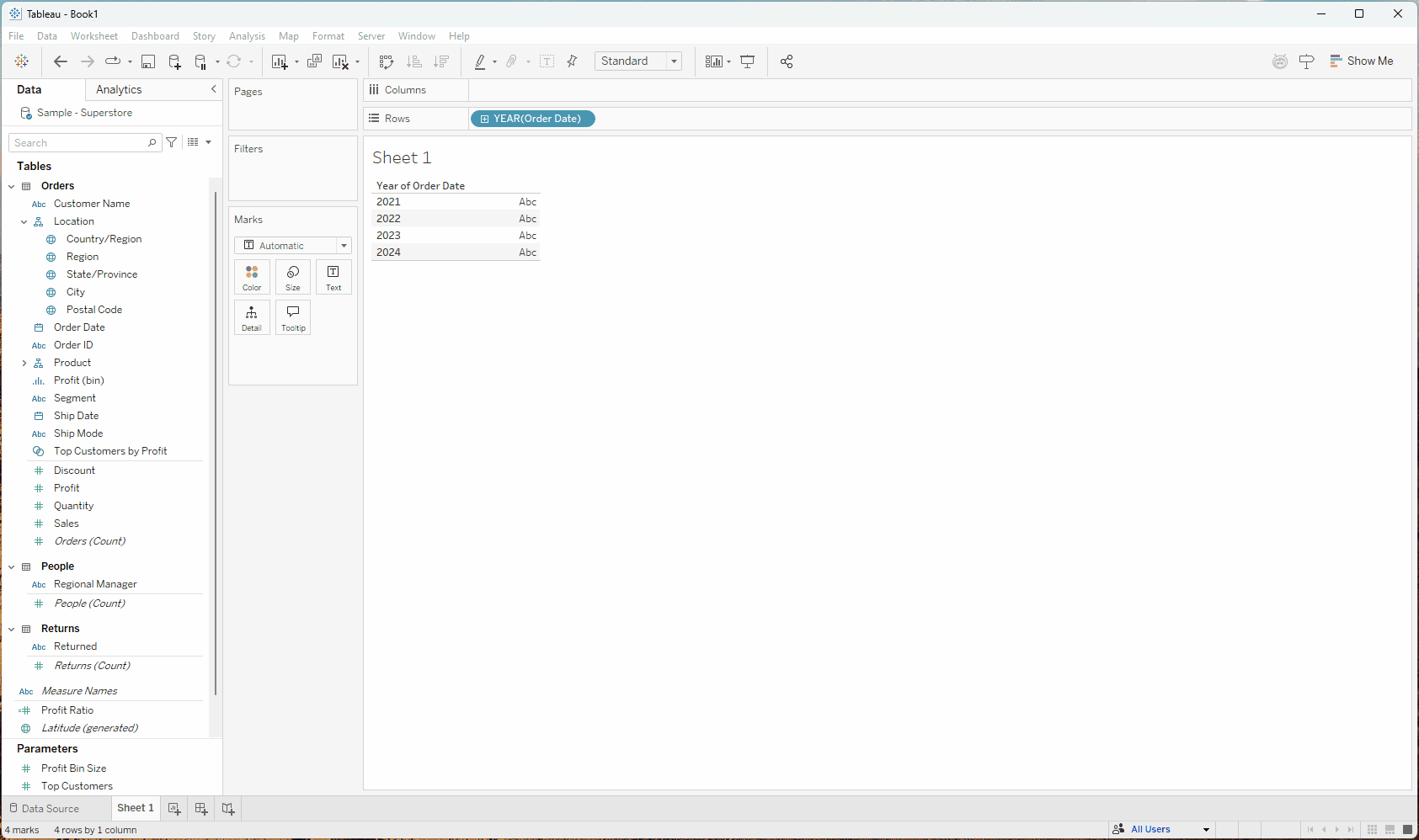1419x840 pixels.
Task: Toggle the Show Me panel
Action: point(1361,61)
